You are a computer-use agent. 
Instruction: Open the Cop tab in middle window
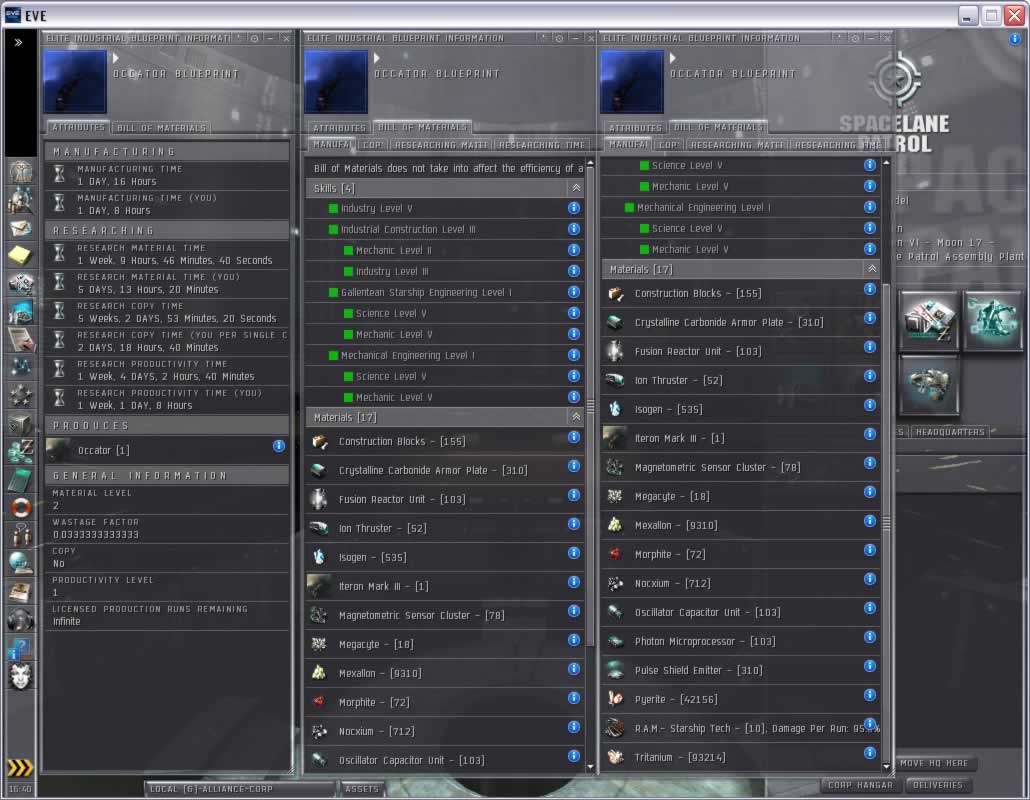372,144
